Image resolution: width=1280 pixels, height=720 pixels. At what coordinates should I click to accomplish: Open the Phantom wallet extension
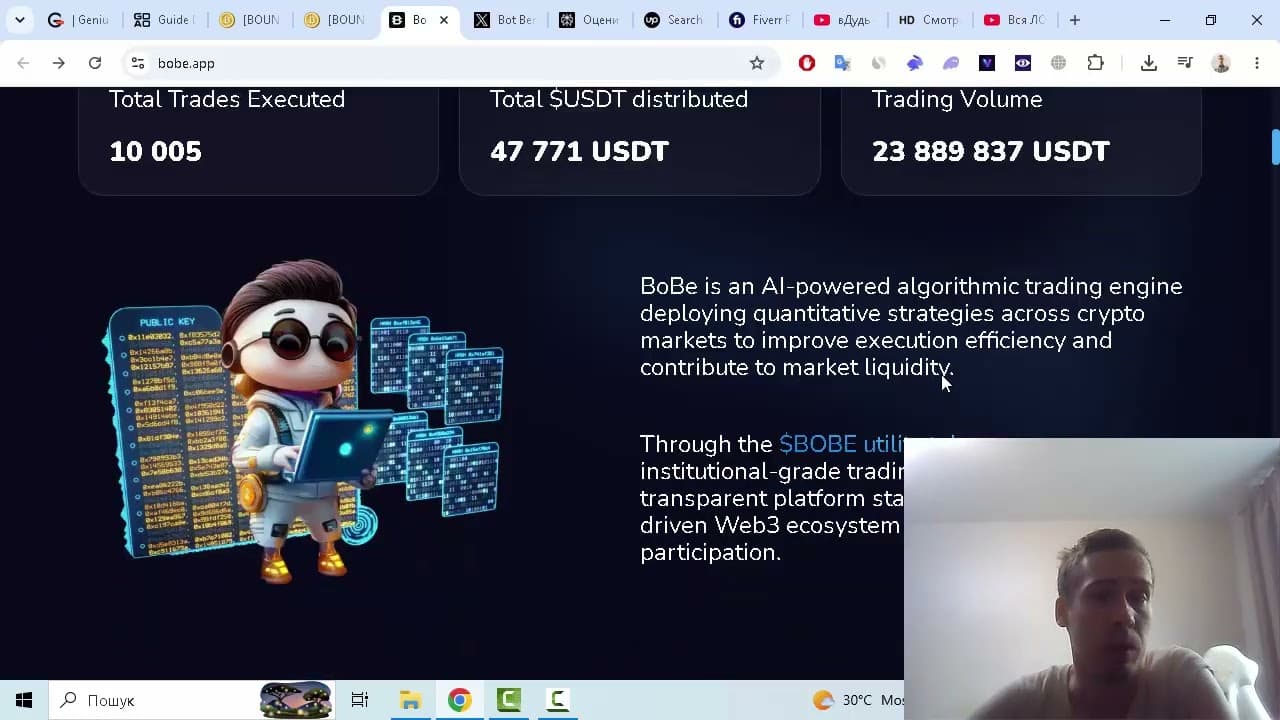click(951, 63)
